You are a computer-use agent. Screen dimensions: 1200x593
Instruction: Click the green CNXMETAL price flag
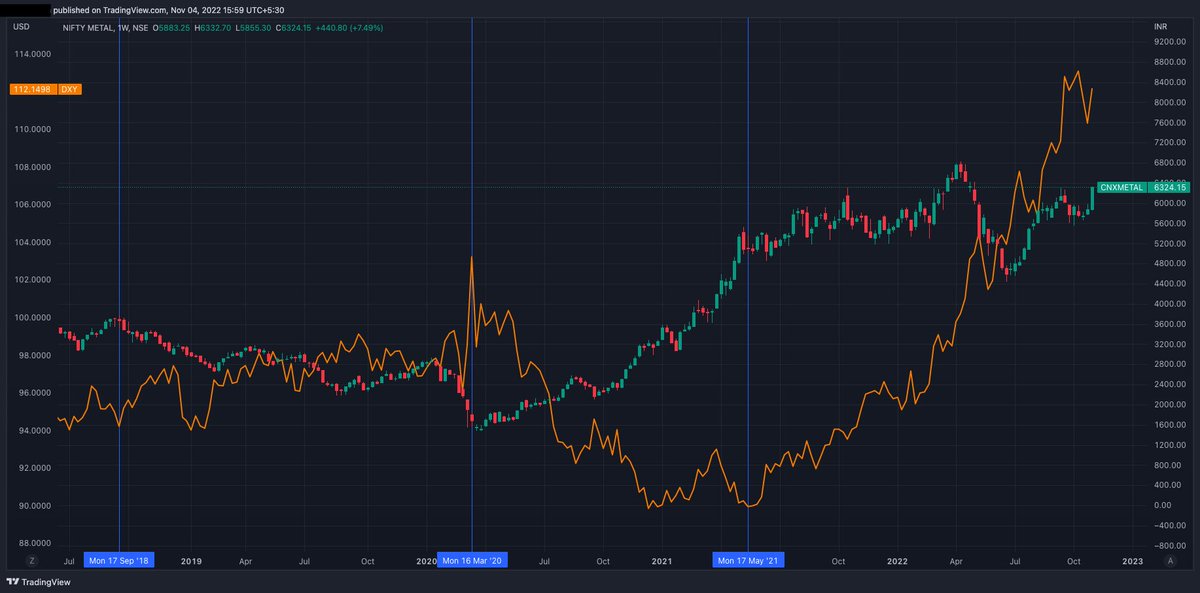1122,187
